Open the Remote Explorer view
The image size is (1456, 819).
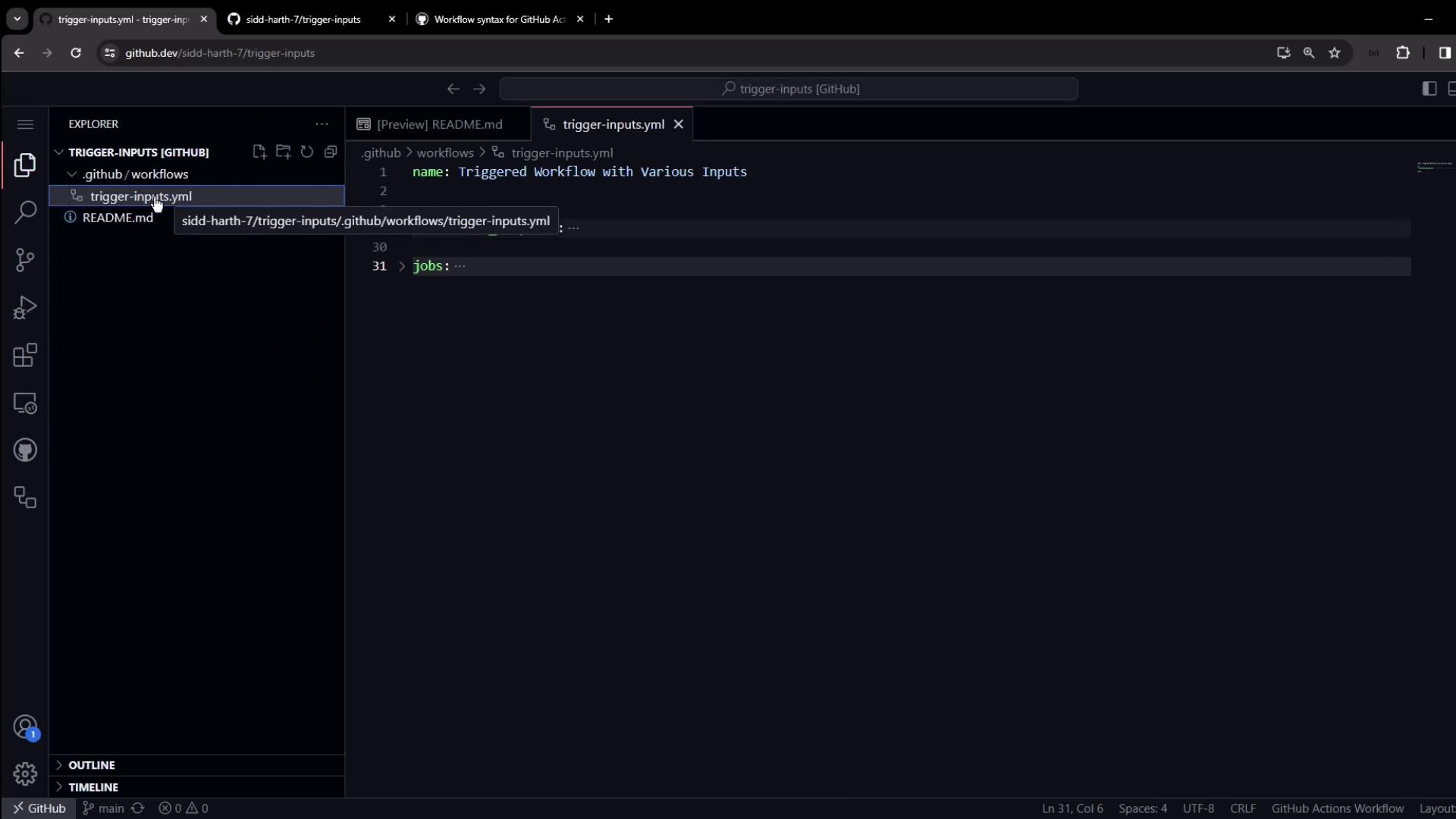click(25, 403)
